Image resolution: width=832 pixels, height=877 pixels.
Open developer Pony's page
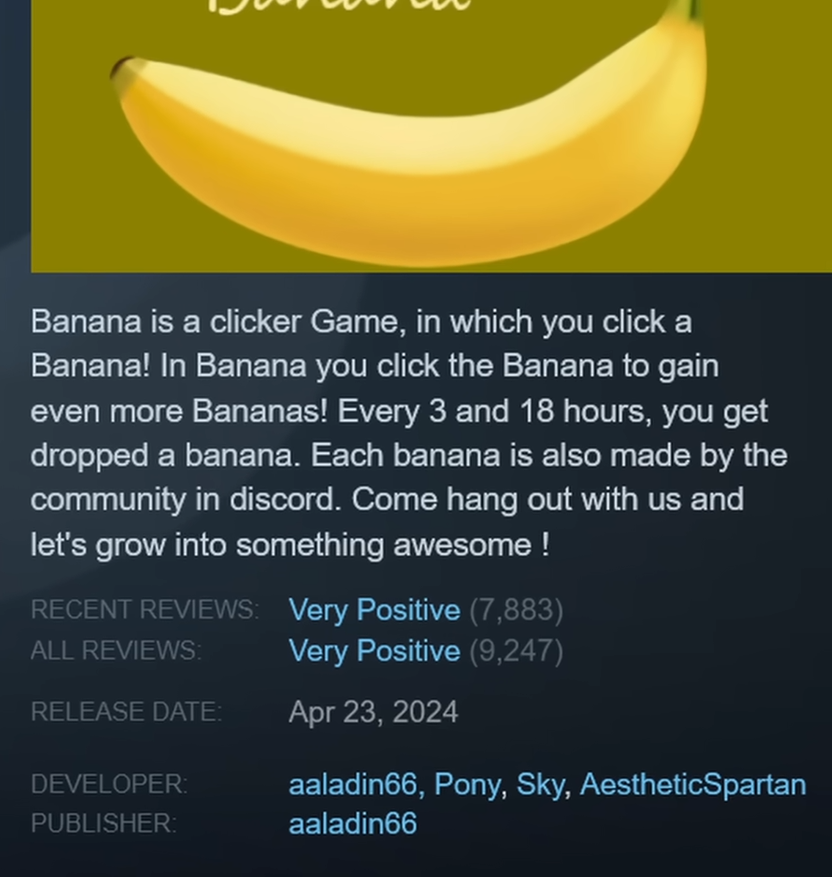(x=467, y=785)
